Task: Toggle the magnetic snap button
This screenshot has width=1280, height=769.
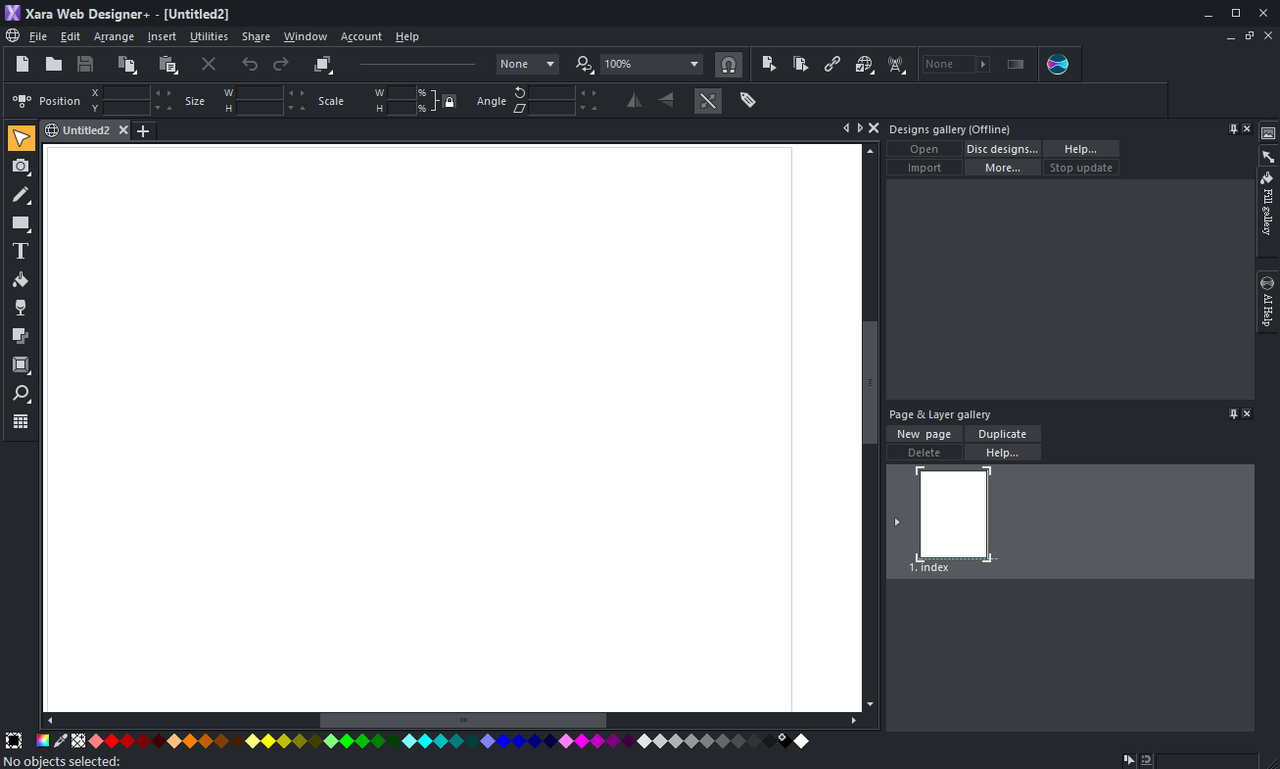Action: (x=728, y=64)
